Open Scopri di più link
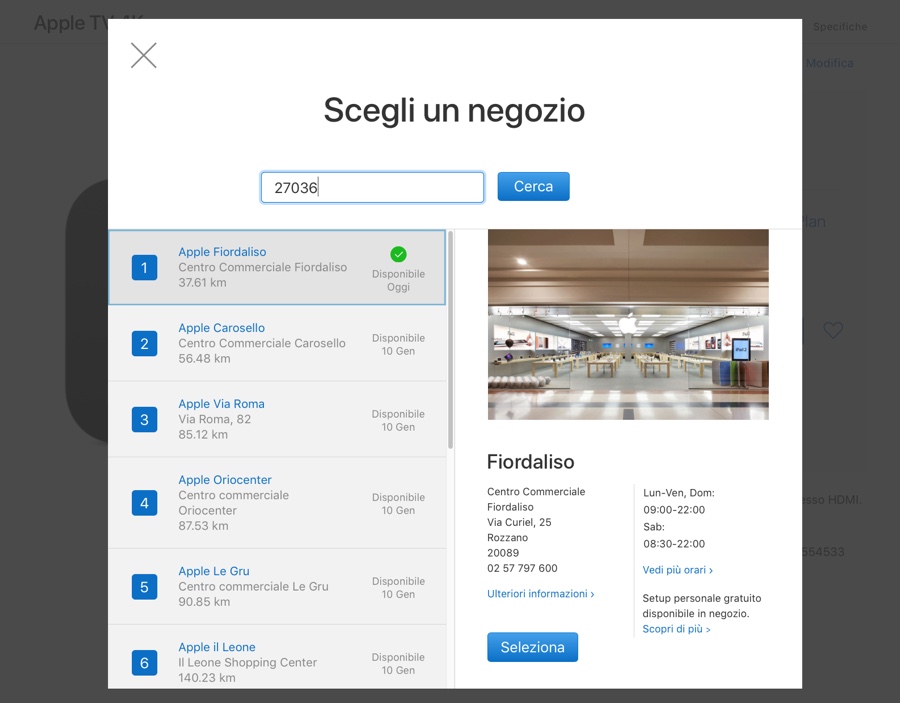The image size is (900, 703). (x=676, y=629)
